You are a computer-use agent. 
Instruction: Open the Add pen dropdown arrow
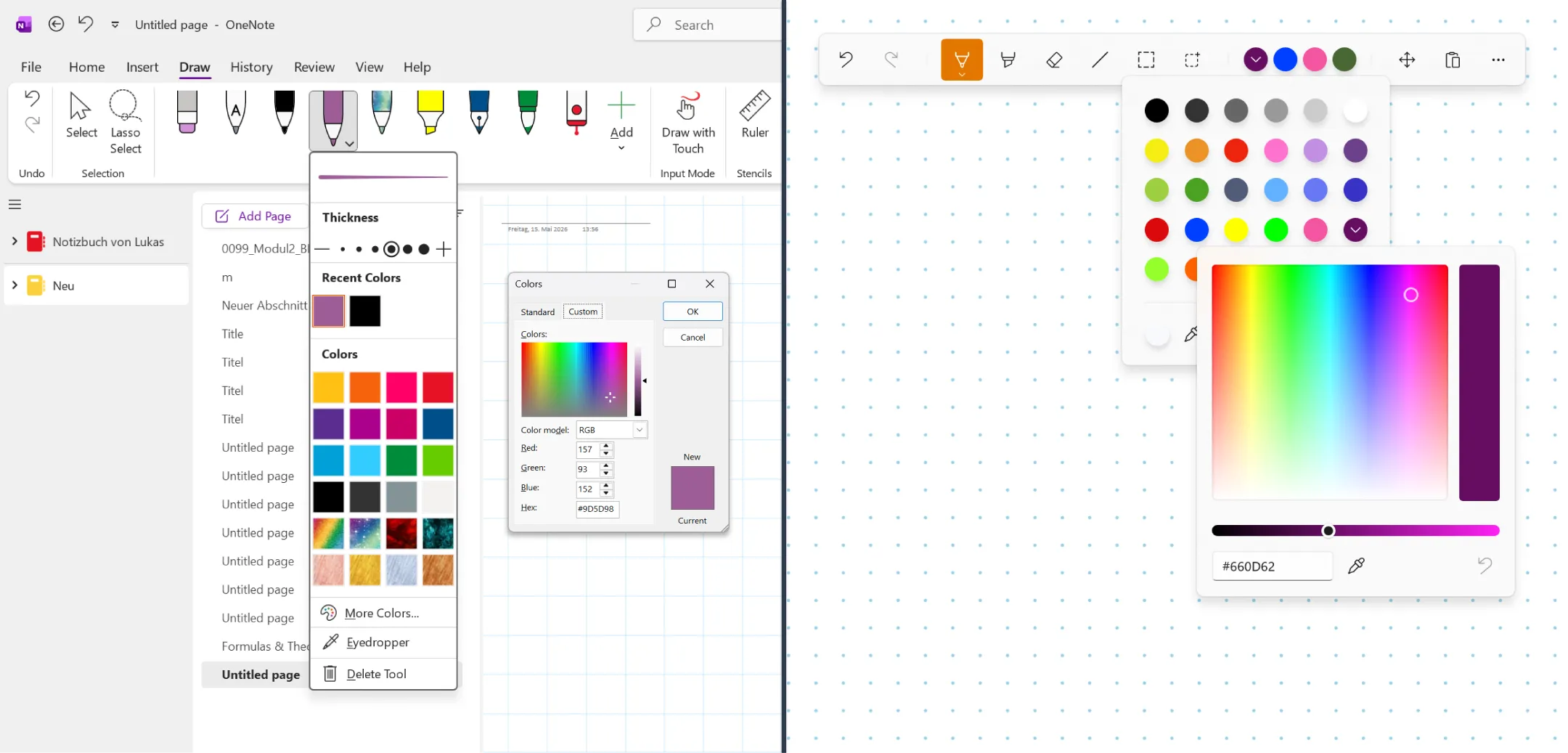pos(621,148)
